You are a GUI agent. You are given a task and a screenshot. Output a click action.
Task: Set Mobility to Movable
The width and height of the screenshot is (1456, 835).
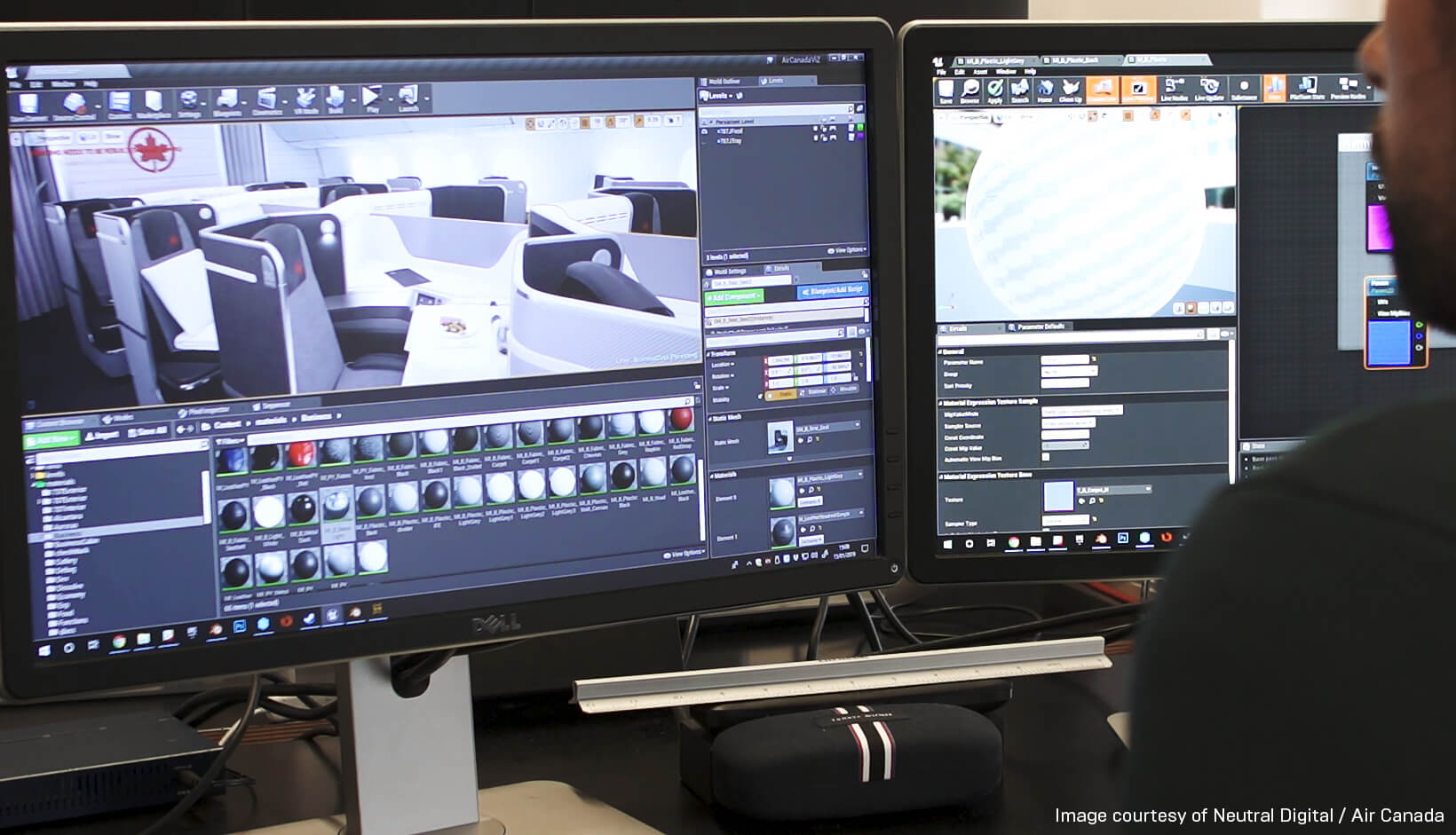point(844,390)
